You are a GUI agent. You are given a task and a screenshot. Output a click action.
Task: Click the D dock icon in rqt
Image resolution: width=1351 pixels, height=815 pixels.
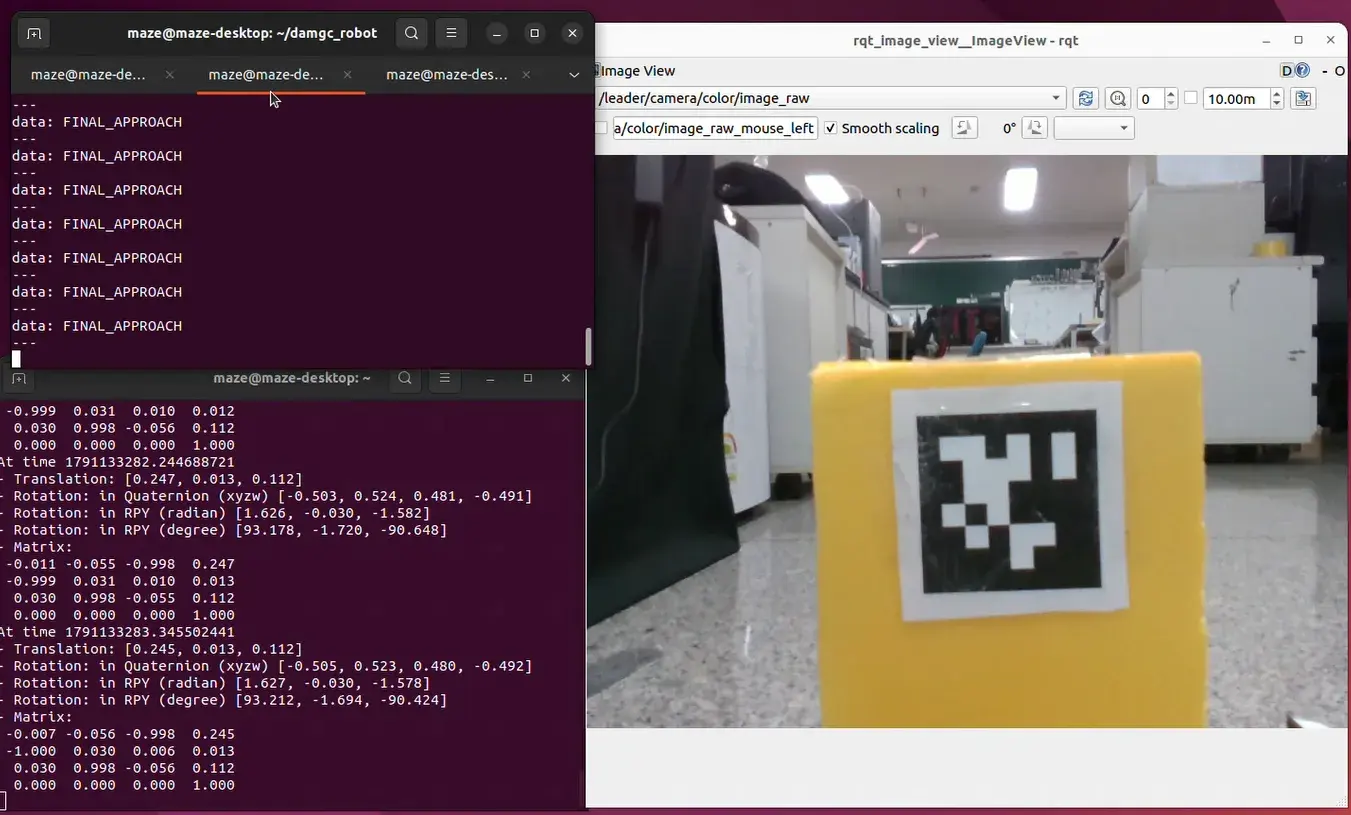coord(1287,70)
